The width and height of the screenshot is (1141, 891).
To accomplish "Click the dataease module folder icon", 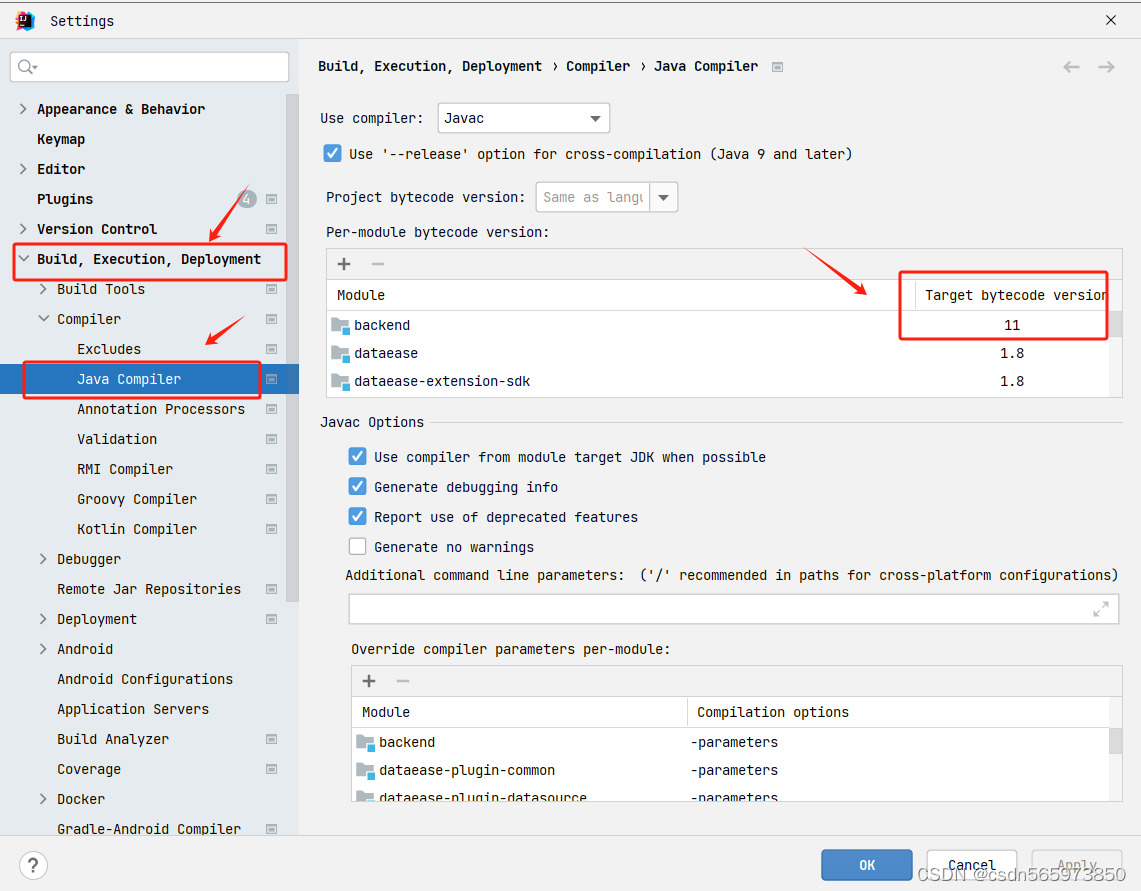I will [340, 354].
